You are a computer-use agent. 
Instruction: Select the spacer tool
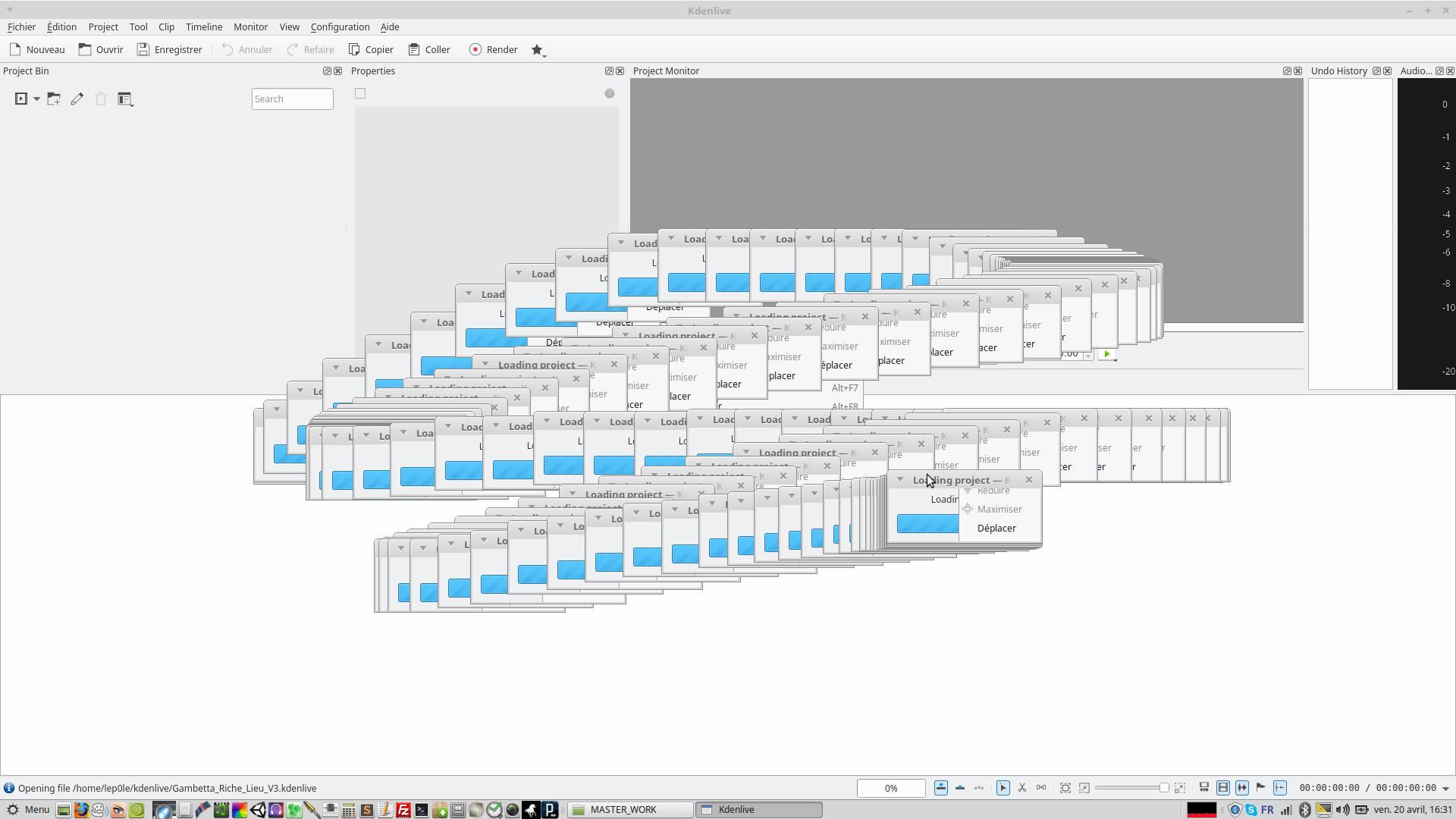click(1041, 788)
